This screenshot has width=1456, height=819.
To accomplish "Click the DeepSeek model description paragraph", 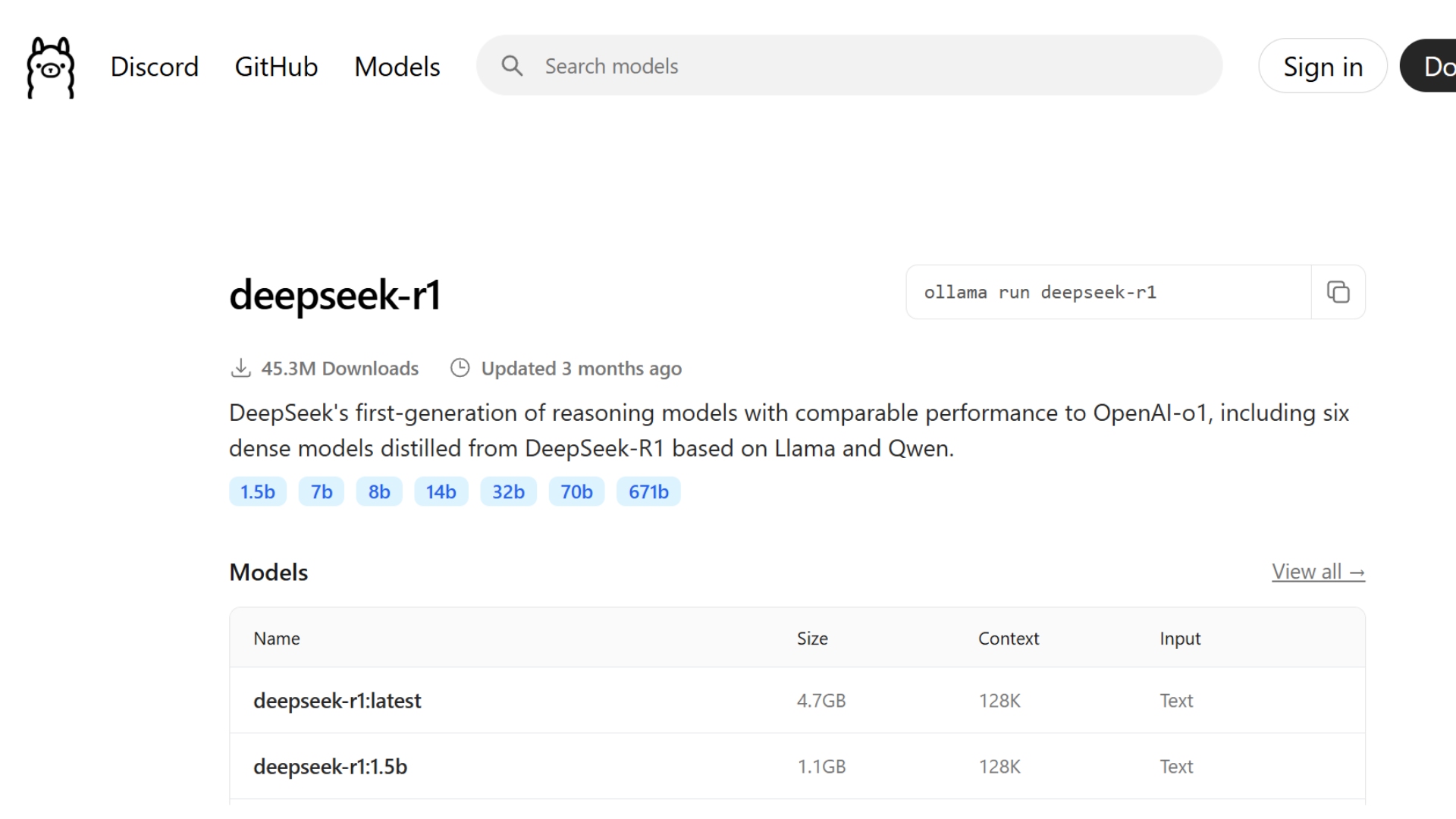I will pyautogui.click(x=789, y=431).
